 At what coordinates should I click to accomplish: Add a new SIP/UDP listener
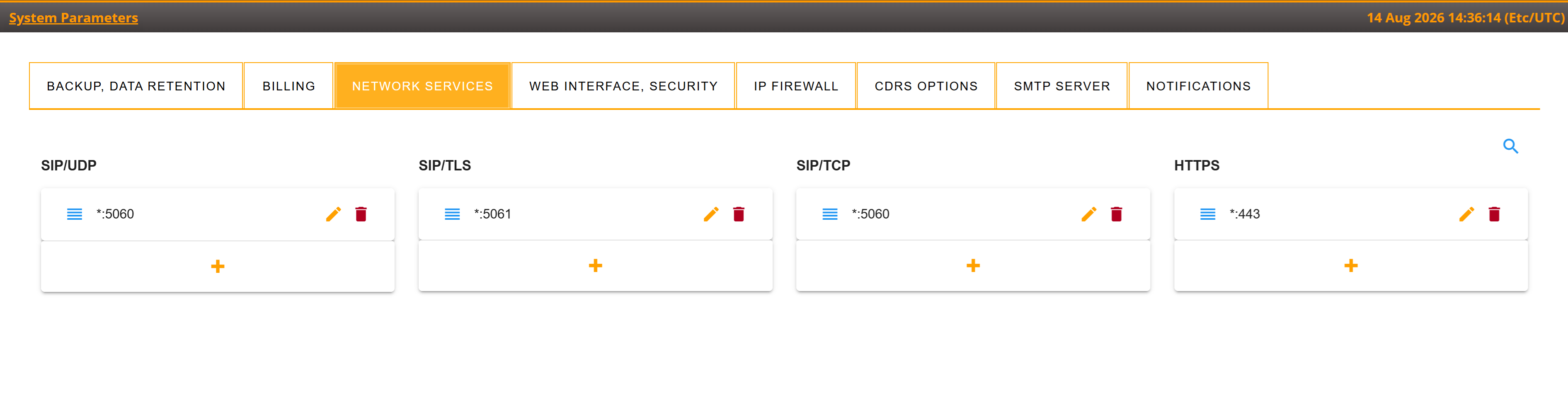tap(218, 267)
